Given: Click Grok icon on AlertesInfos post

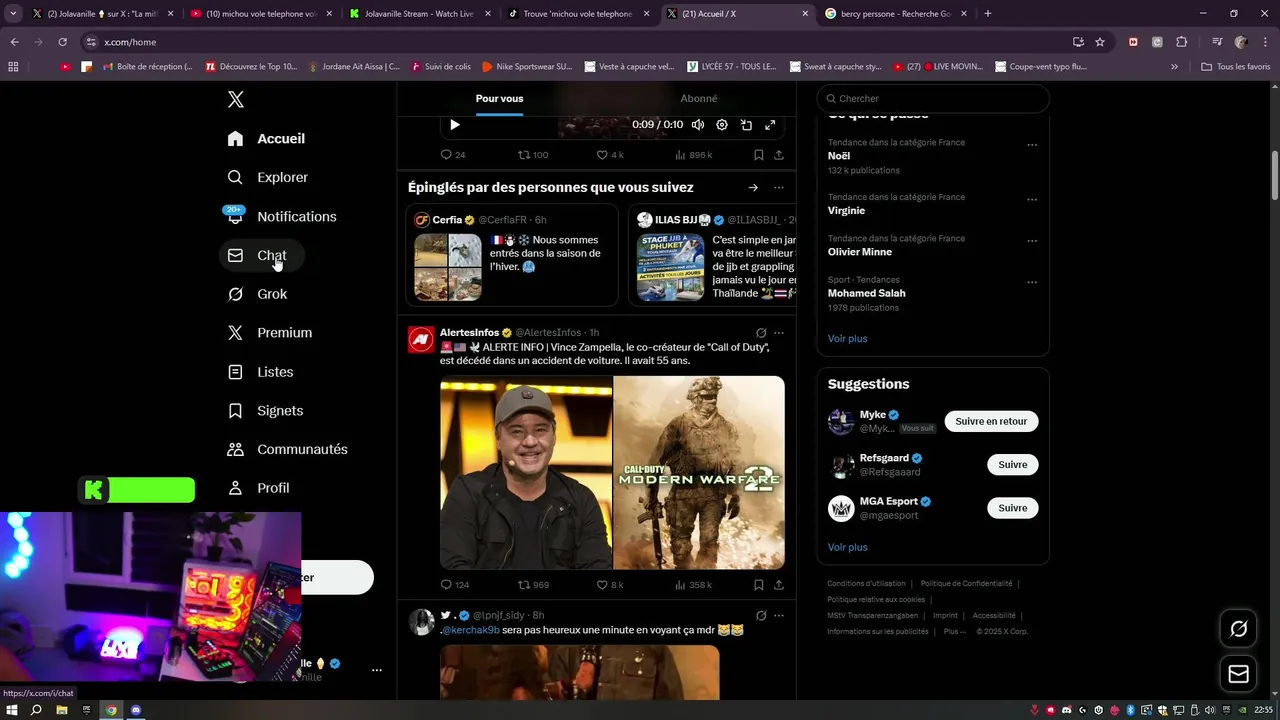Looking at the screenshot, I should tap(761, 333).
